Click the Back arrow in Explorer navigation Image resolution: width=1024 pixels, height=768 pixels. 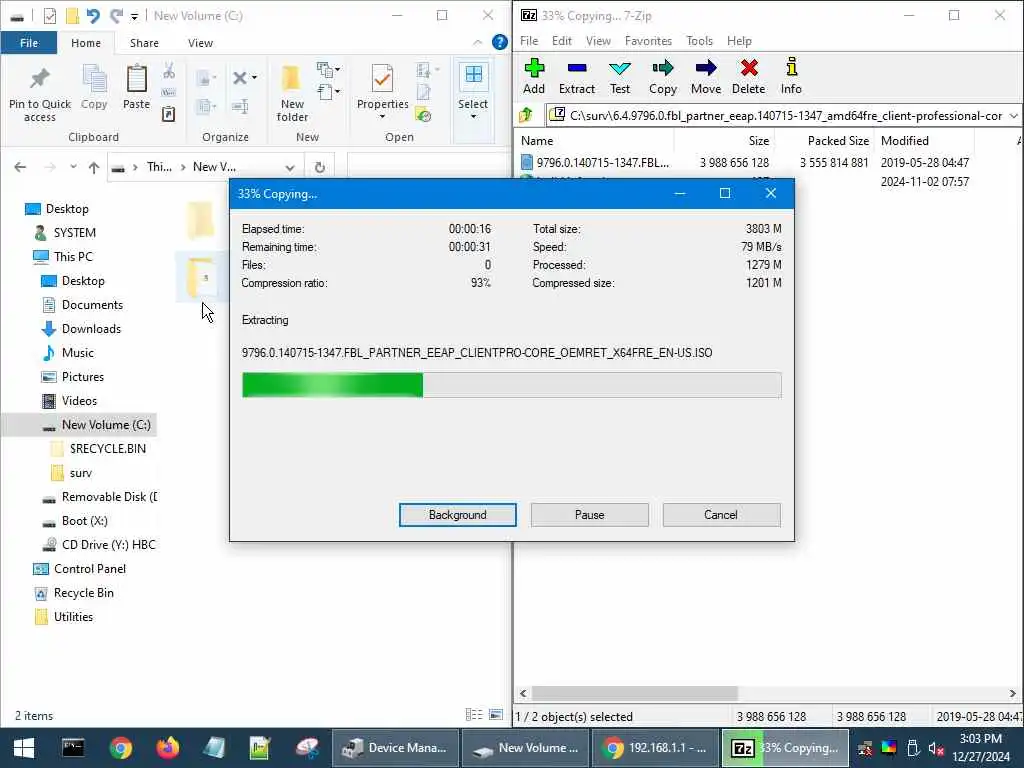click(20, 167)
